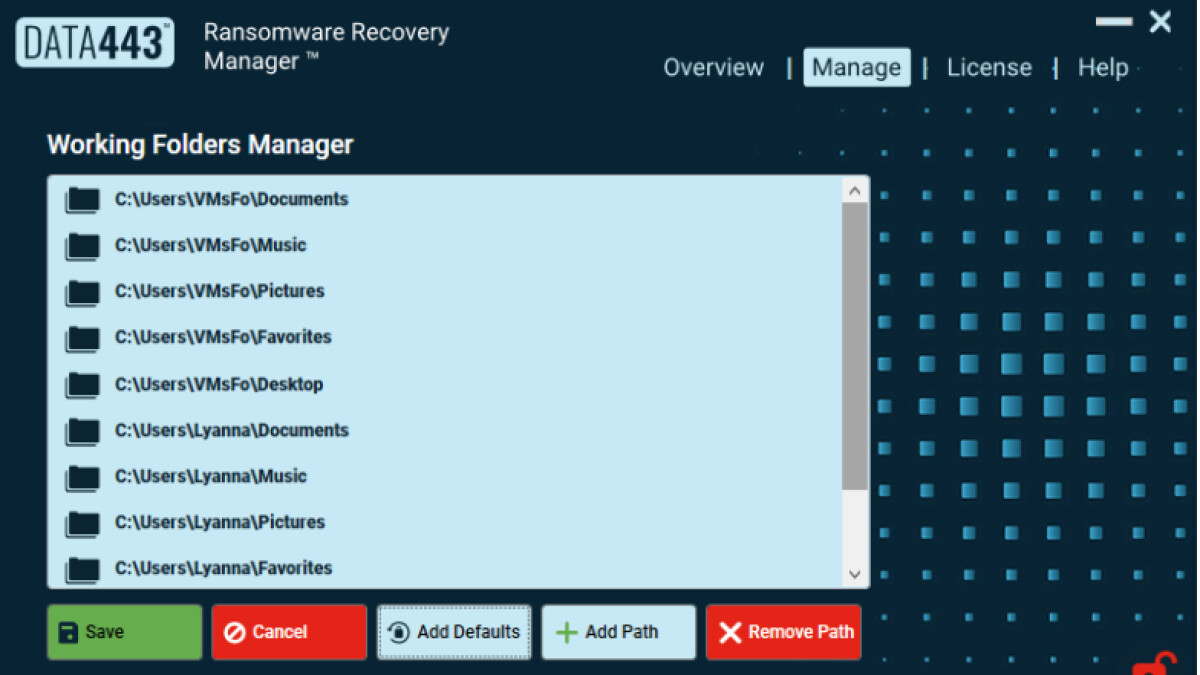Cancel the folder changes
Image resolution: width=1200 pixels, height=675 pixels.
[288, 631]
